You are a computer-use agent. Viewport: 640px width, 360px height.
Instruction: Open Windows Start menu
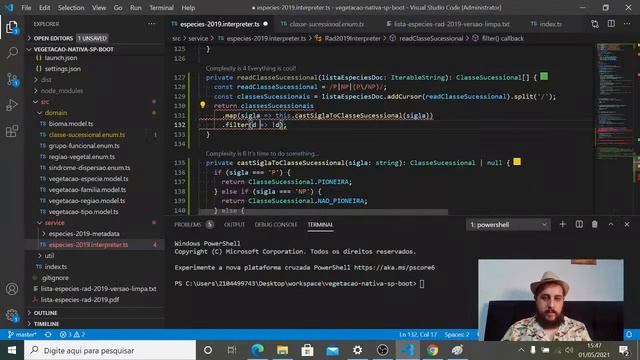pyautogui.click(x=12, y=350)
